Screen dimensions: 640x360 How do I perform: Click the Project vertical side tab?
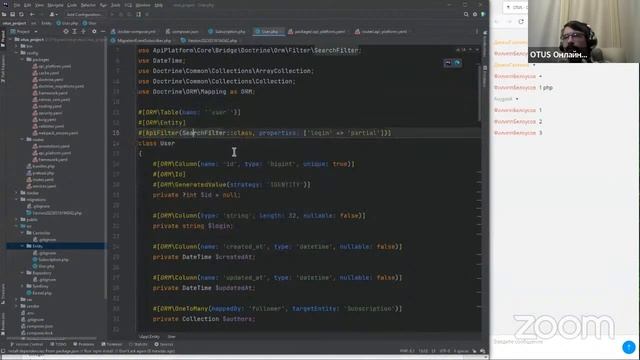[x=3, y=38]
